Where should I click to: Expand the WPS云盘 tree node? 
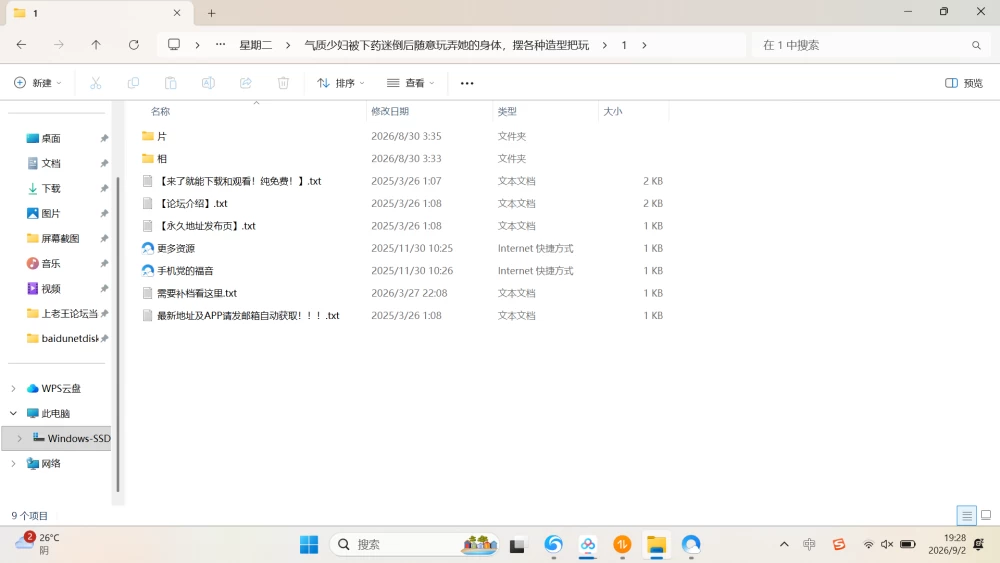(13, 388)
